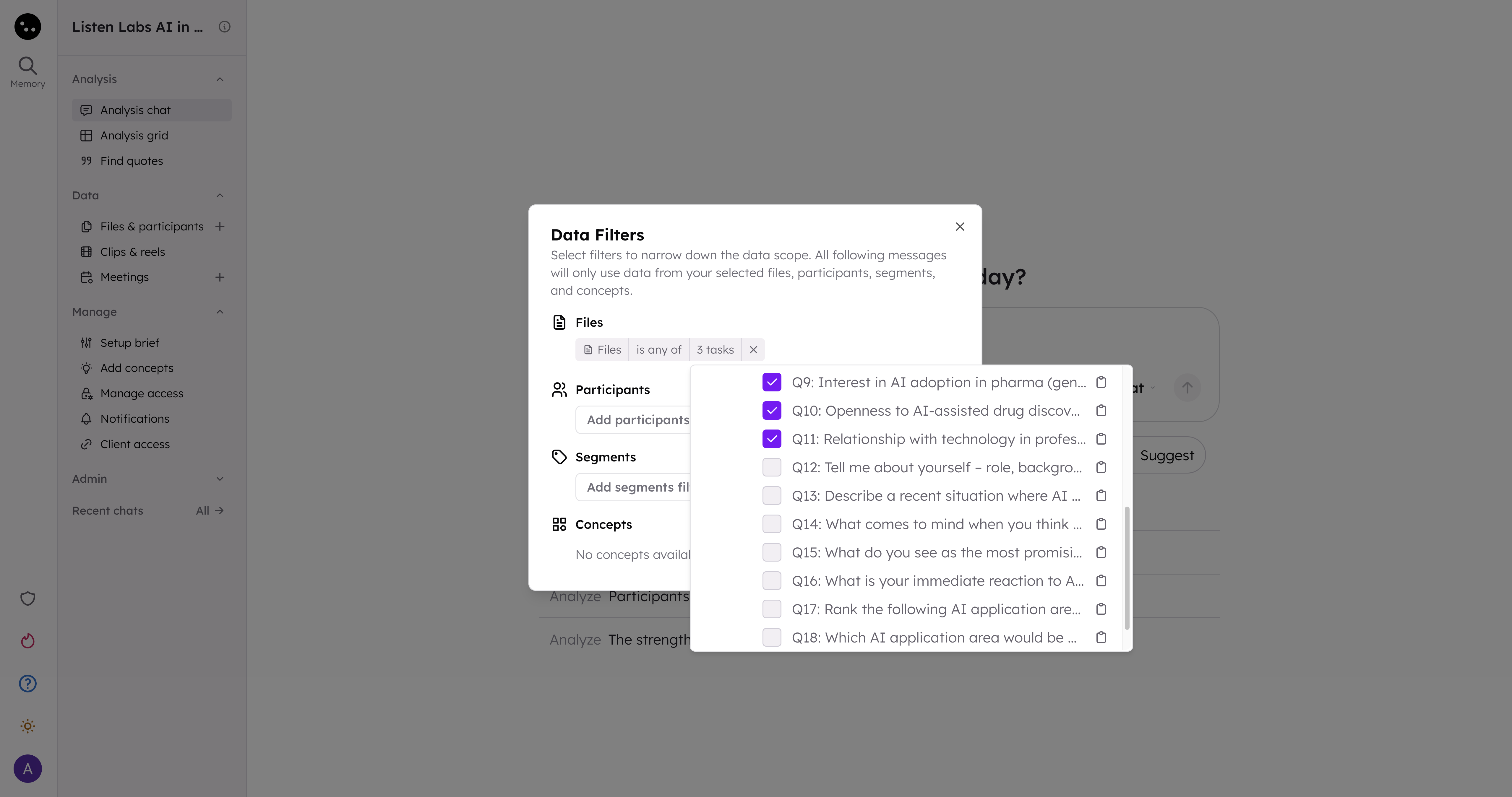
Task: Click clipboard icon for Q13 row
Action: tap(1101, 496)
